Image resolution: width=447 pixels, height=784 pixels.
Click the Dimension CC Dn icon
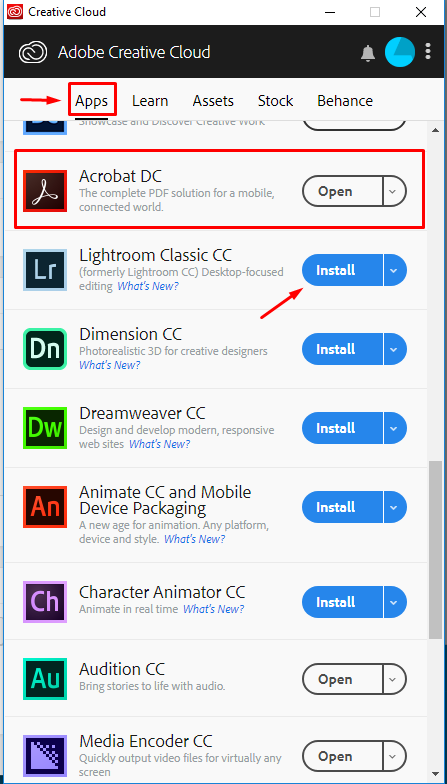45,349
